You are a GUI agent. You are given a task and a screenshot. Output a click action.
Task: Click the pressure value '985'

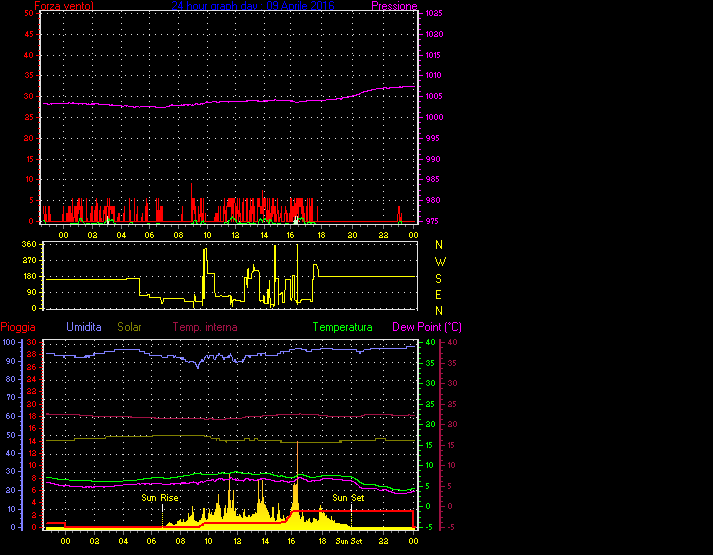point(432,180)
